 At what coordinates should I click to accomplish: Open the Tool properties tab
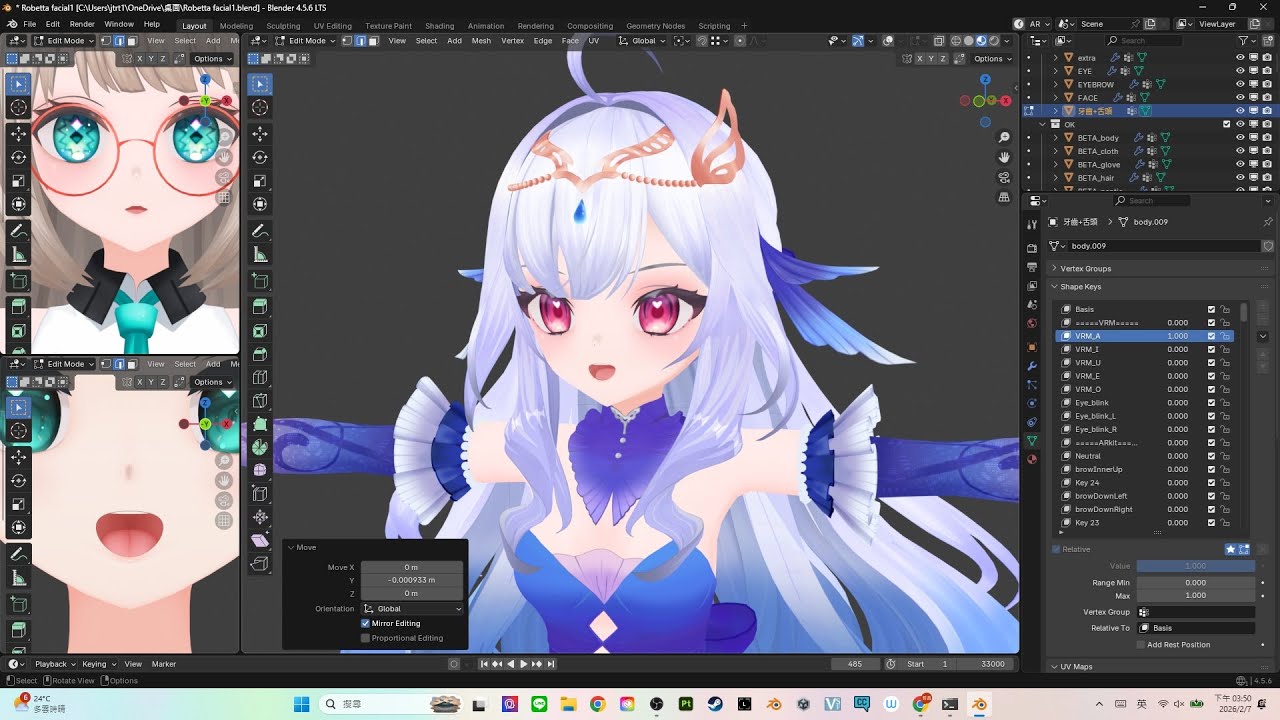[1032, 224]
